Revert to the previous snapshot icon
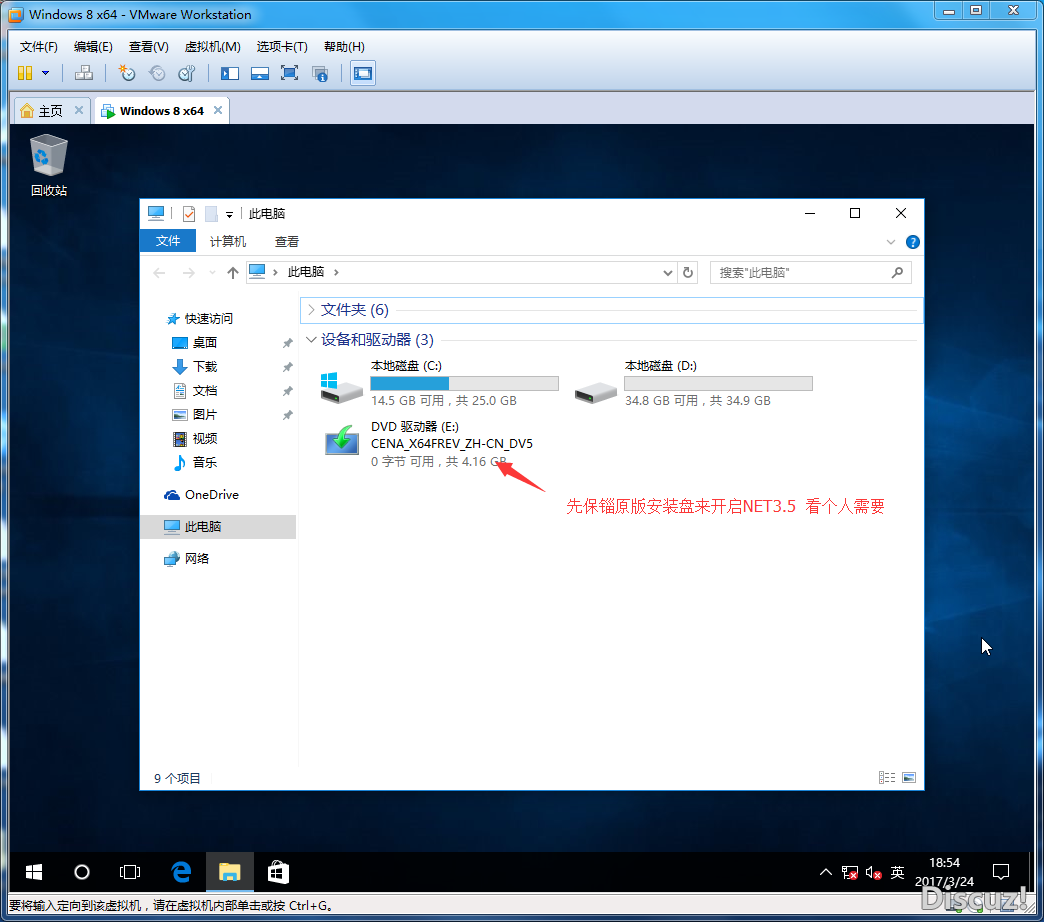Screen dimensions: 1044x922 point(157,73)
